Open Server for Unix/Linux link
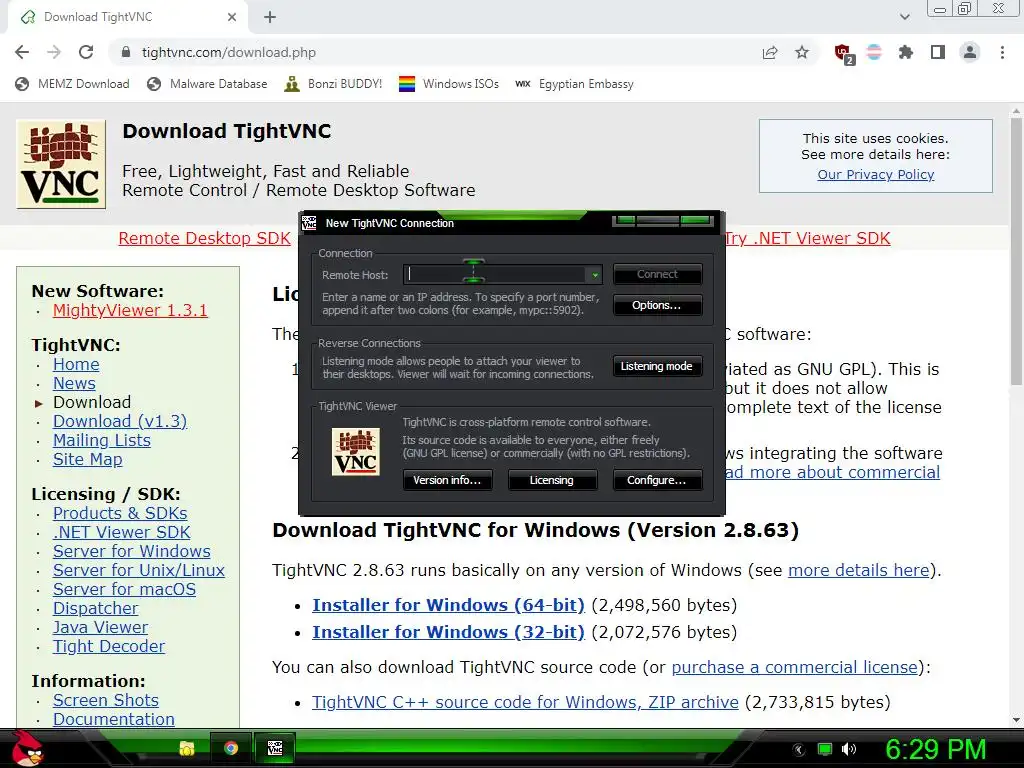1024x768 pixels. (138, 570)
